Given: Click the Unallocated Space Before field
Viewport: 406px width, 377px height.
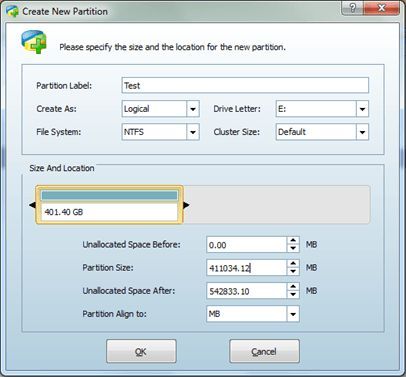Looking at the screenshot, I should (246, 245).
